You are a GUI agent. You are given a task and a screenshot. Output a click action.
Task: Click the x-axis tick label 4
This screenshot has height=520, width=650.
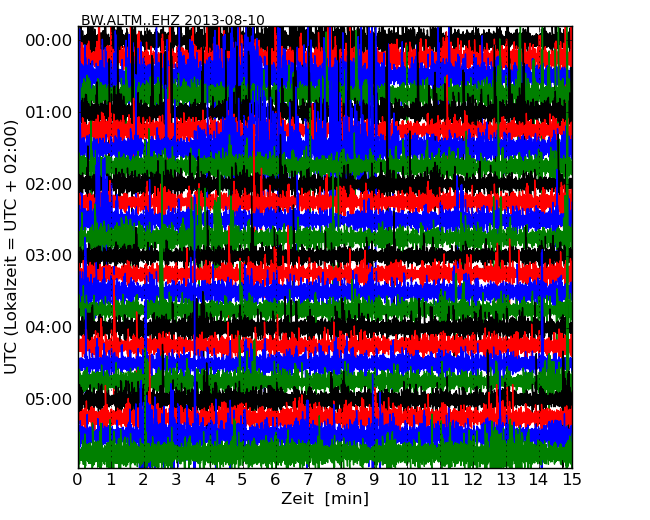[x=210, y=479]
